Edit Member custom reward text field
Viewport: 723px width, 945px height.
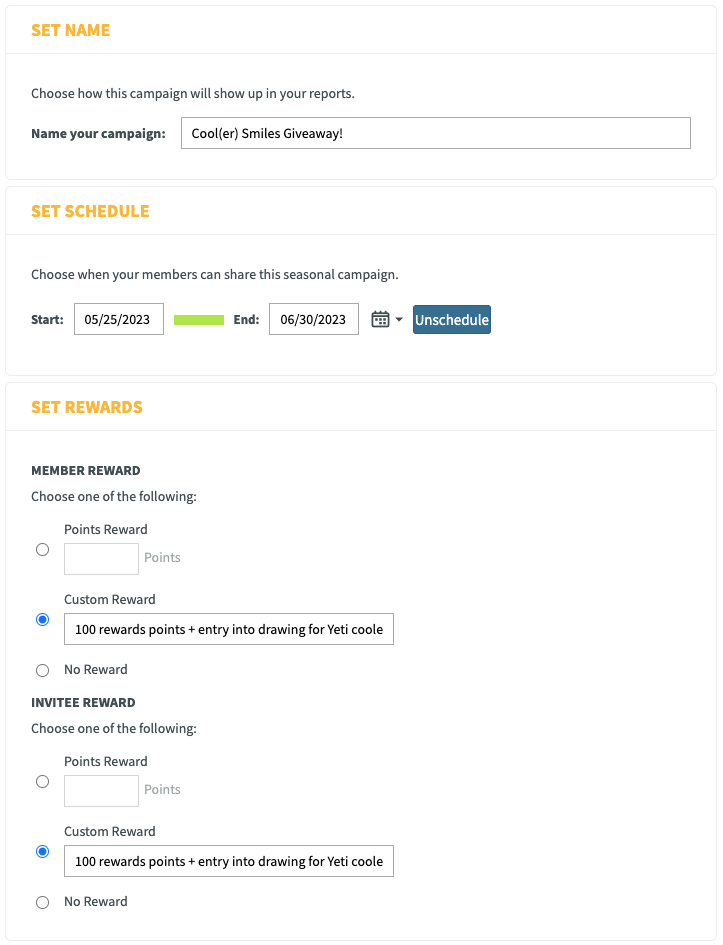tap(229, 629)
